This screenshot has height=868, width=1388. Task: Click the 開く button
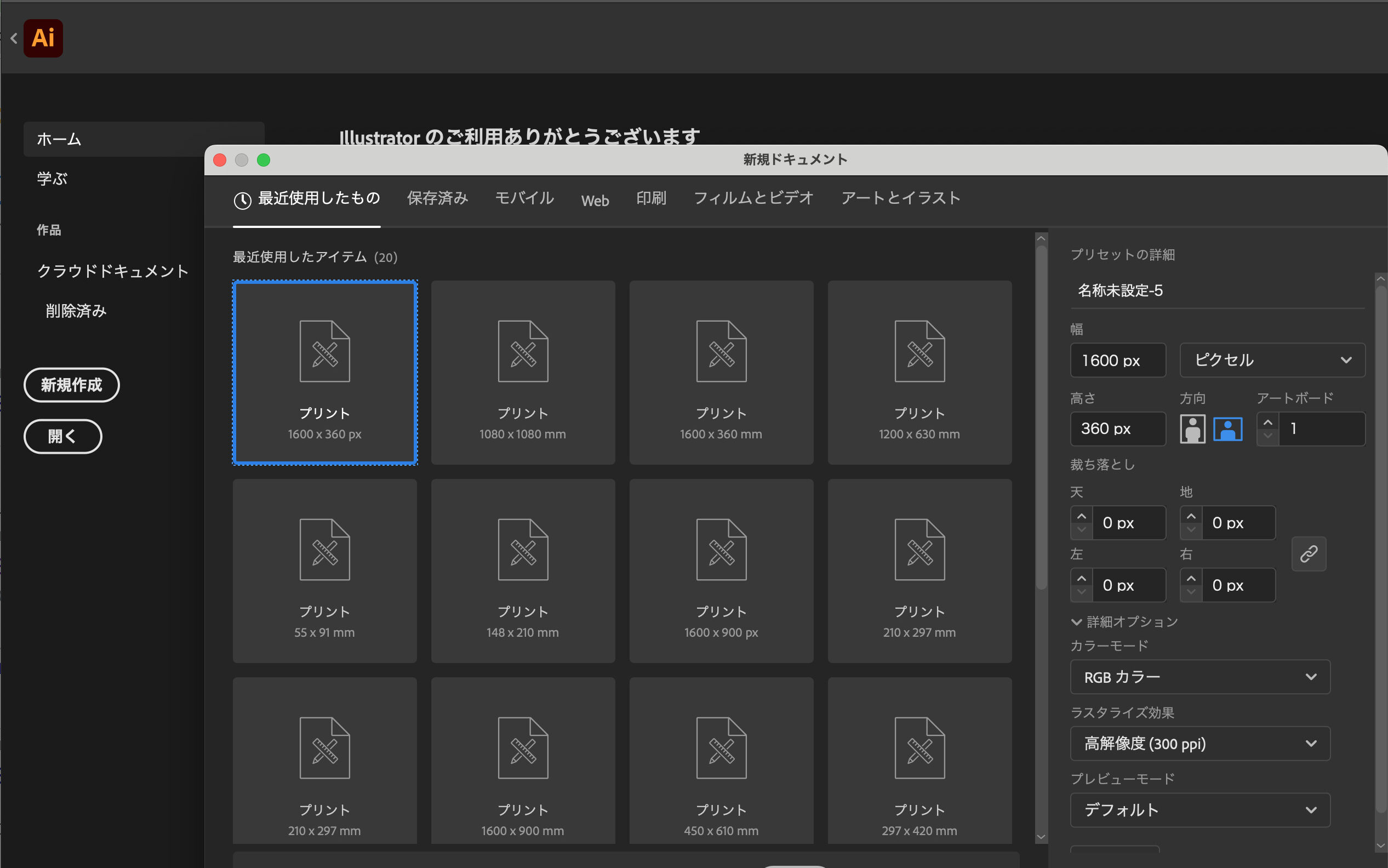coord(62,436)
